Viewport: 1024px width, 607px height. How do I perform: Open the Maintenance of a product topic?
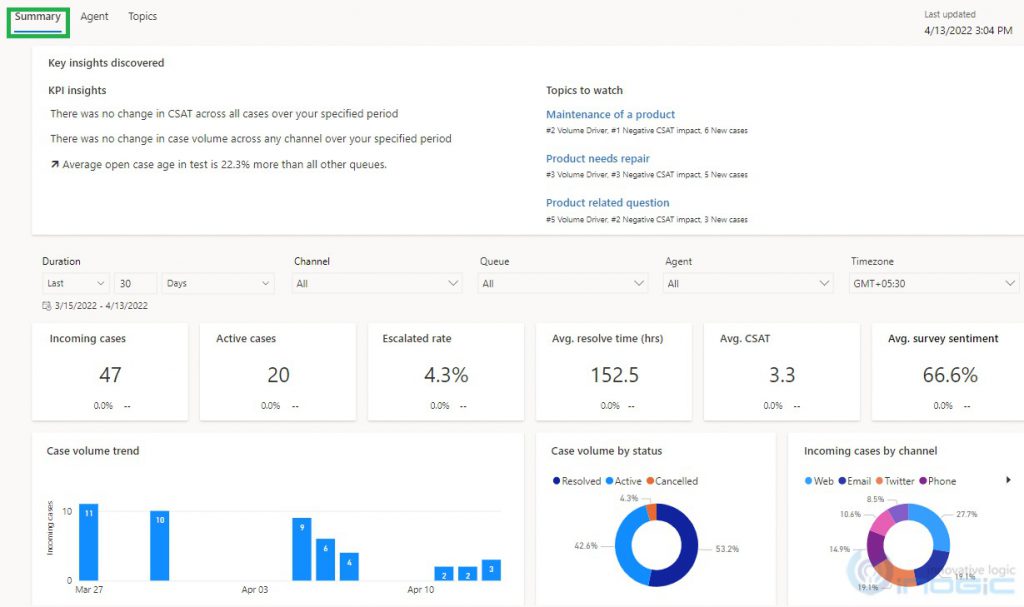tap(610, 114)
